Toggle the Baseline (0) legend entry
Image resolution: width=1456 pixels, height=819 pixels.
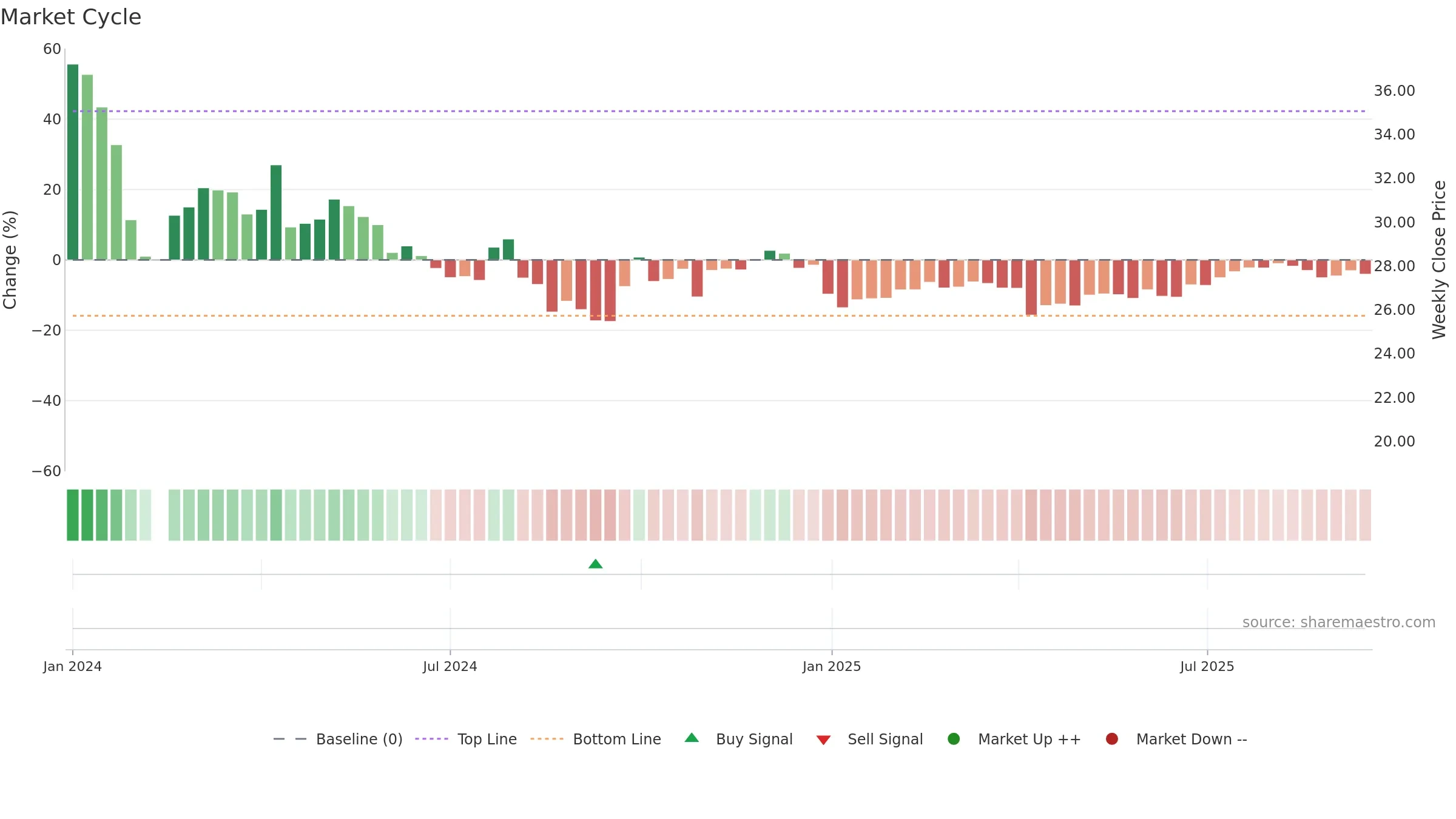click(338, 739)
